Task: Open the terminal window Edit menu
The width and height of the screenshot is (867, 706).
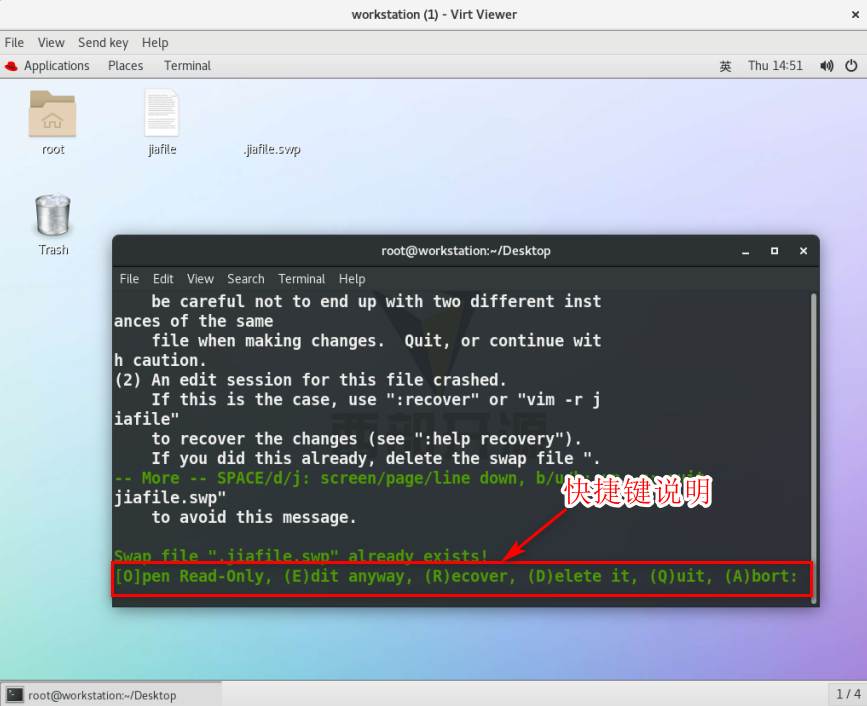Action: [163, 279]
